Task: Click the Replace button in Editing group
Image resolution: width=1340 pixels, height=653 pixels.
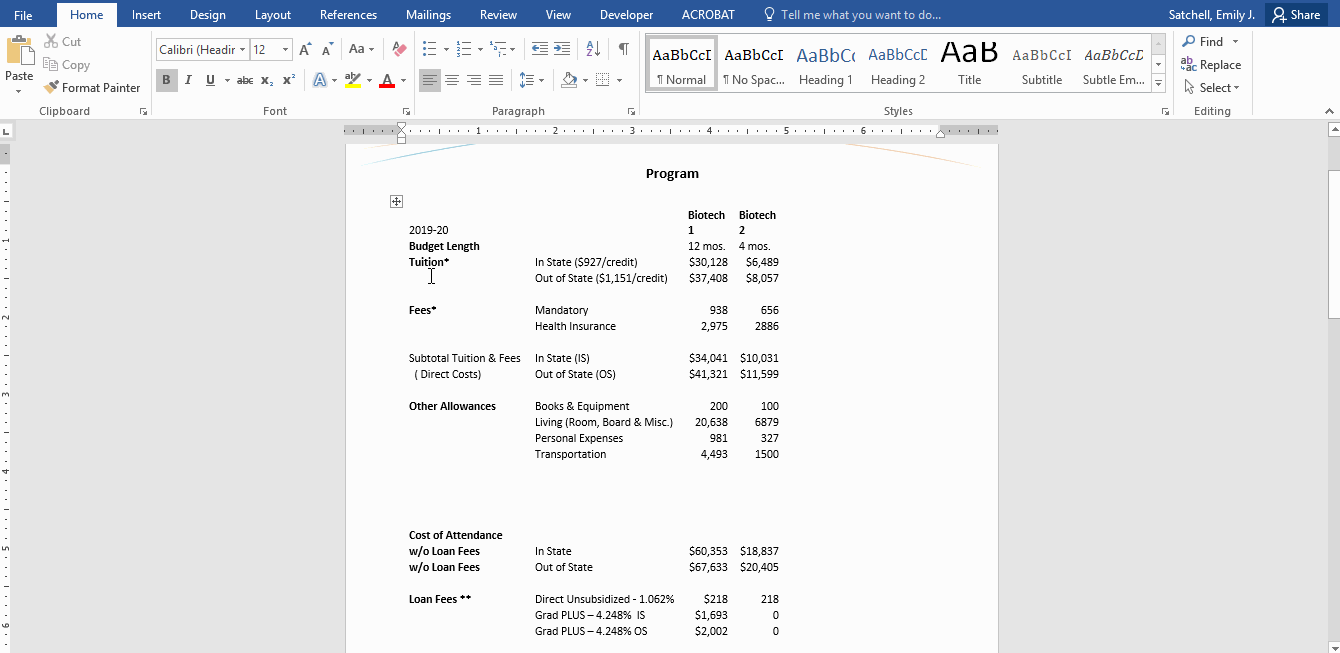Action: (1211, 64)
